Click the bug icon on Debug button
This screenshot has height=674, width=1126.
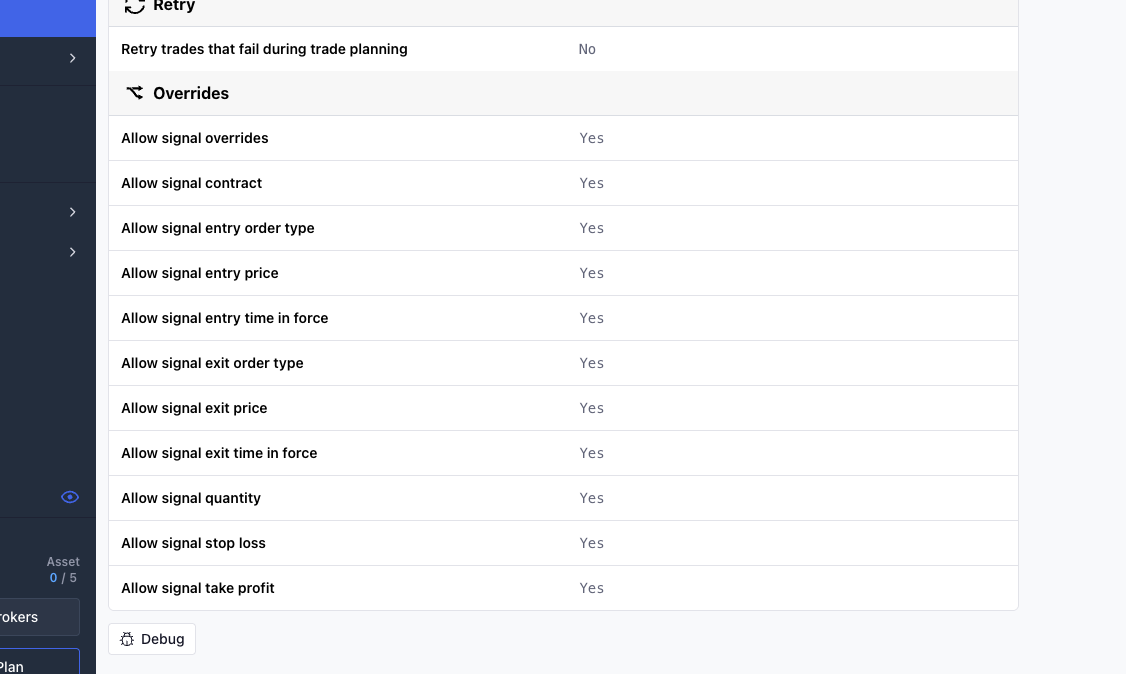[127, 639]
